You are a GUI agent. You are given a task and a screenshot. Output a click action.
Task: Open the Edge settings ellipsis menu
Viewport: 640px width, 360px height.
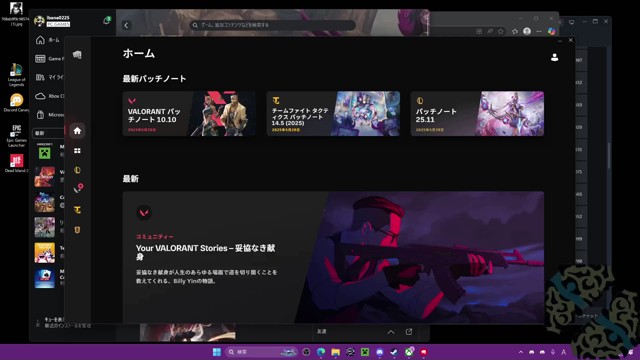(539, 31)
